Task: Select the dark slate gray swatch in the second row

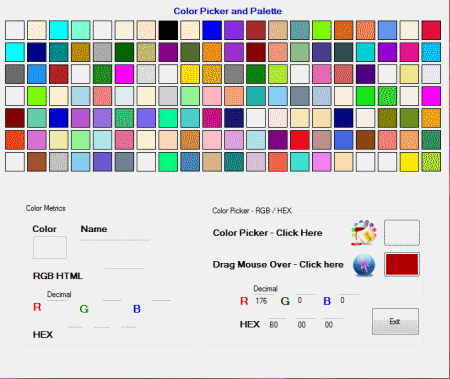Action: tap(343, 52)
